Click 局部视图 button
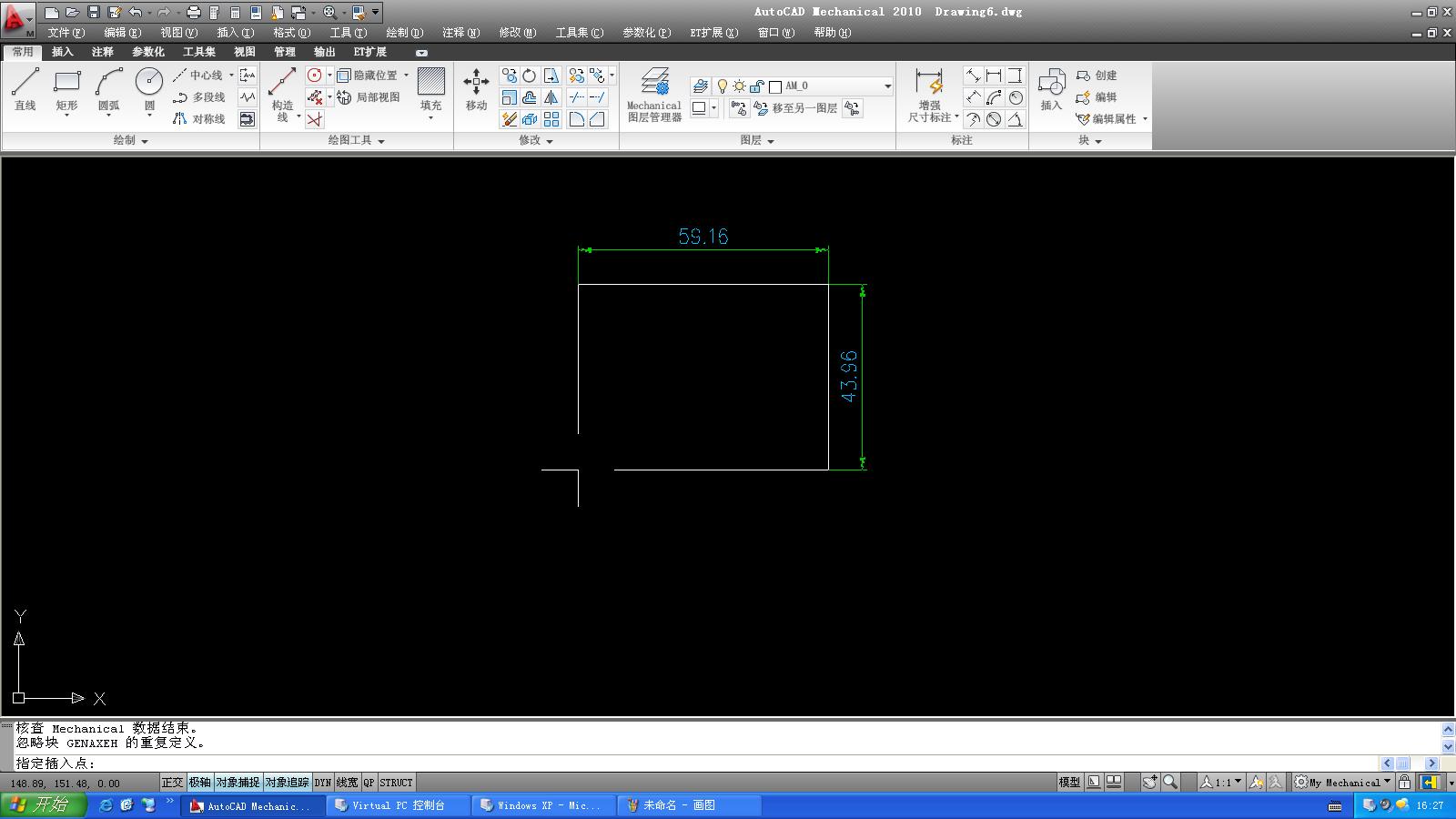The image size is (1456, 819). (x=369, y=97)
